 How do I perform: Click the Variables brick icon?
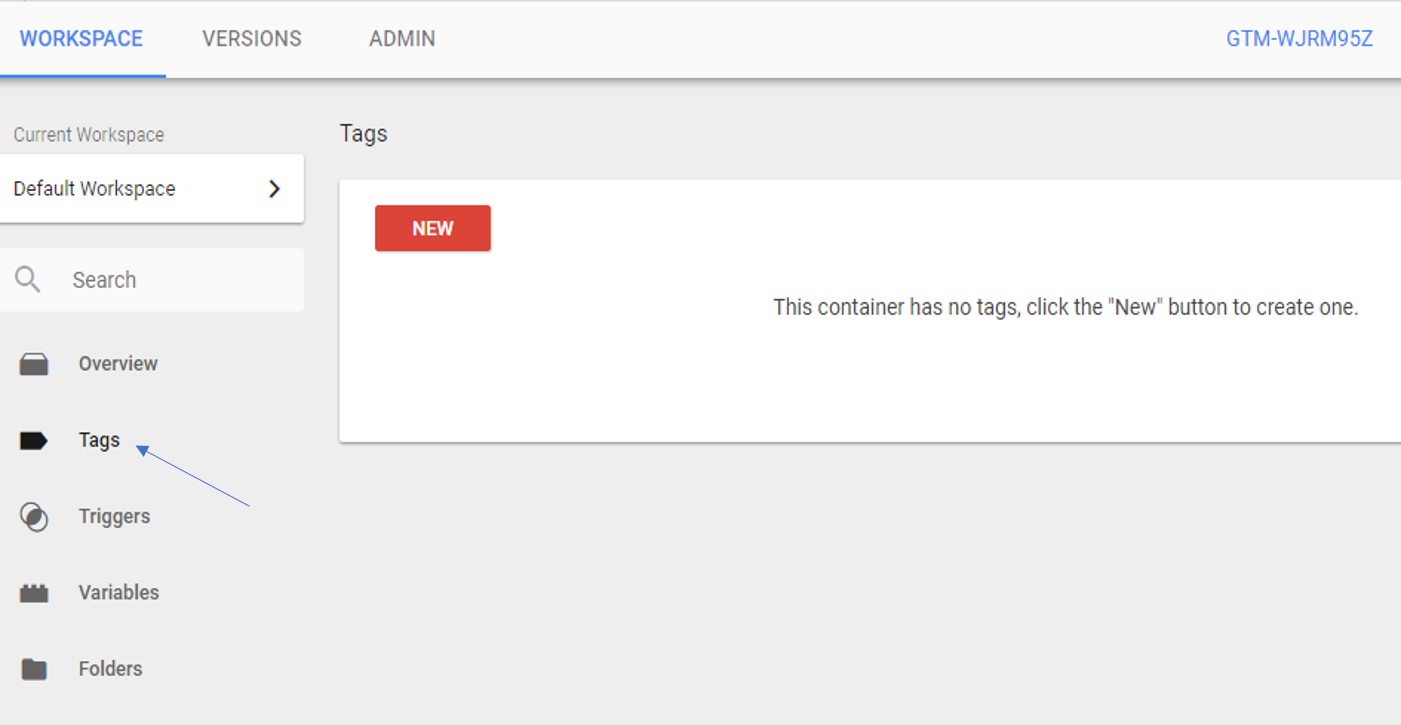34,593
